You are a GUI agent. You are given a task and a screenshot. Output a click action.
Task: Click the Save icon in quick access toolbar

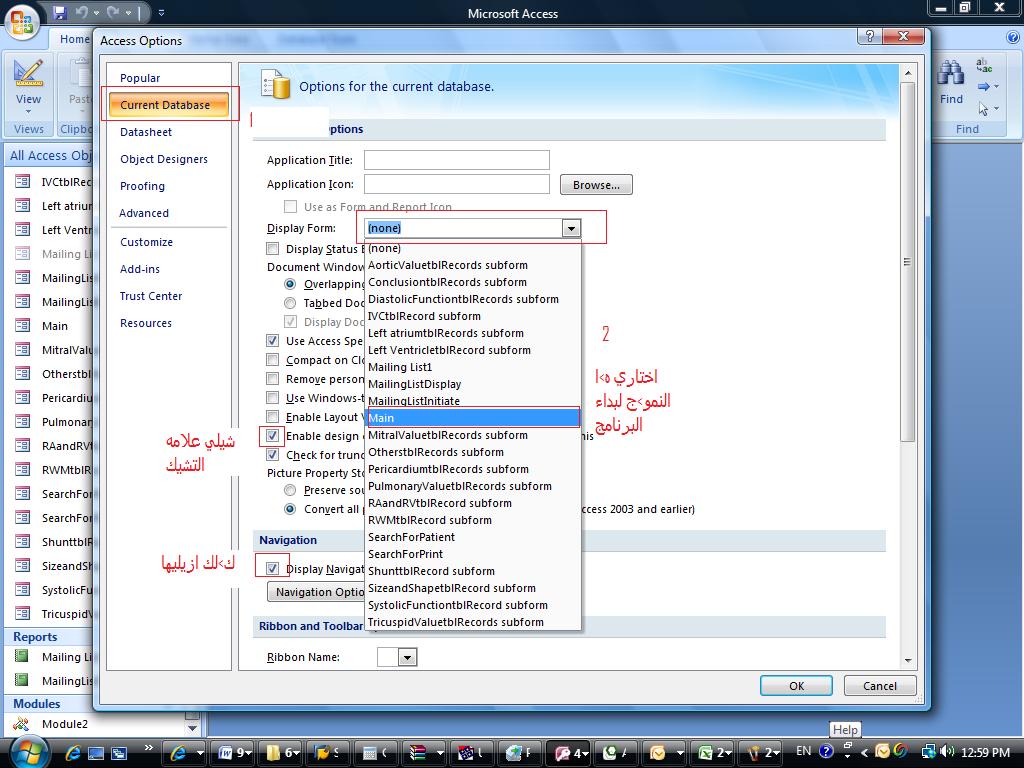click(x=60, y=12)
